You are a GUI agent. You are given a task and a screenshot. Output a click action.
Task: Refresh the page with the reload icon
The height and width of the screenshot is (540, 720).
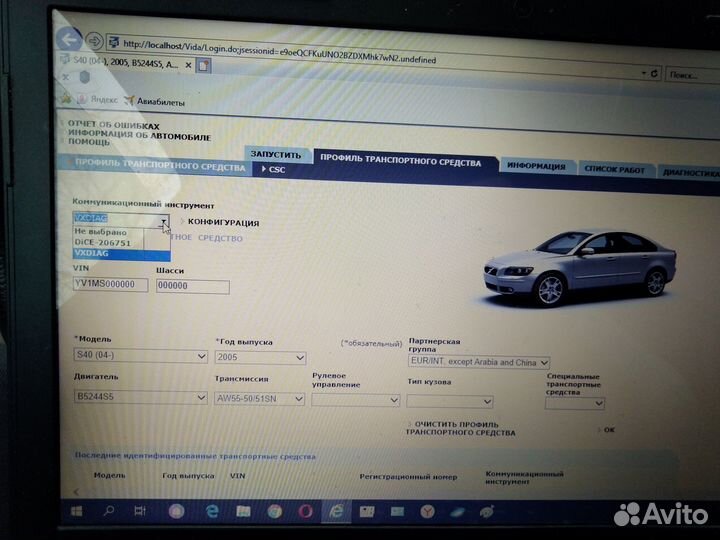click(654, 73)
